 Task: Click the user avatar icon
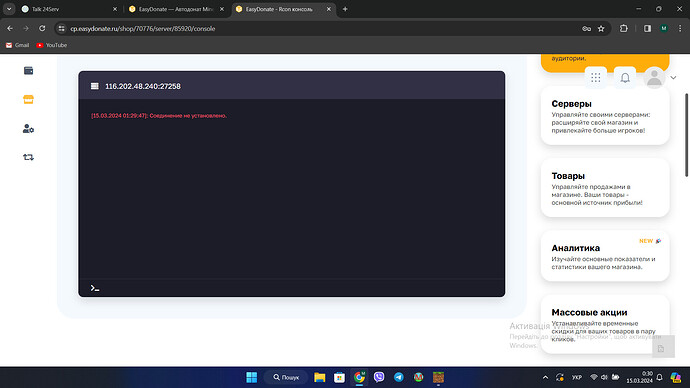(x=654, y=78)
